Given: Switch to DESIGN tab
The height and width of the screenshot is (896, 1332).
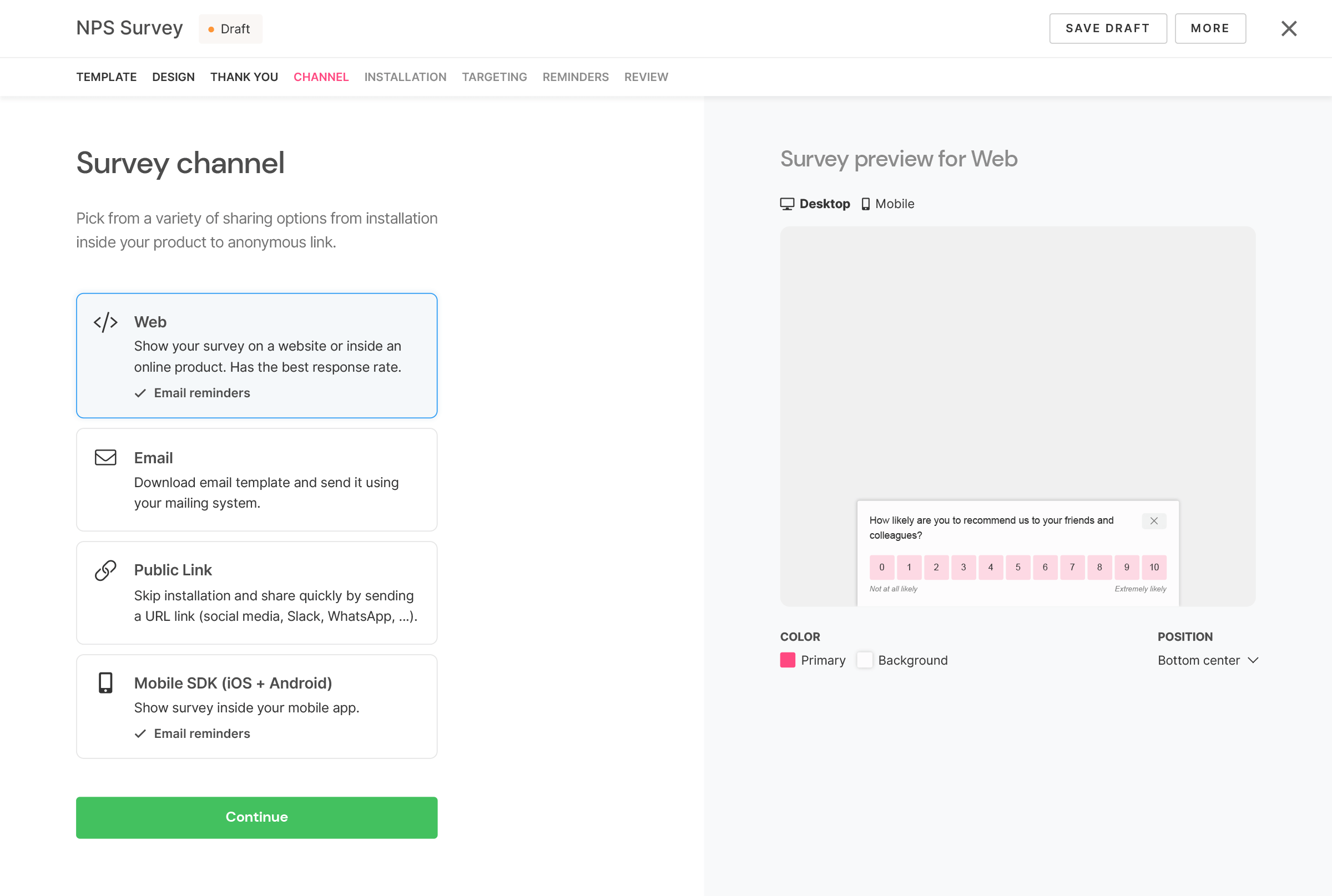Looking at the screenshot, I should 173,77.
